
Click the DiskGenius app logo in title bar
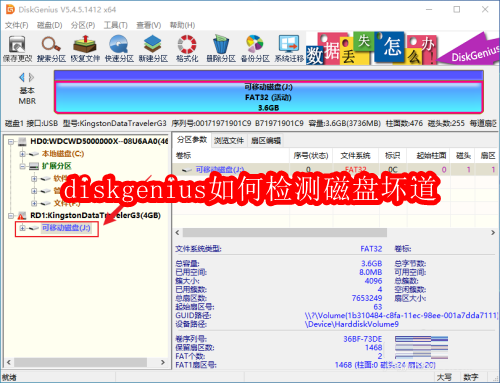(x=11, y=9)
